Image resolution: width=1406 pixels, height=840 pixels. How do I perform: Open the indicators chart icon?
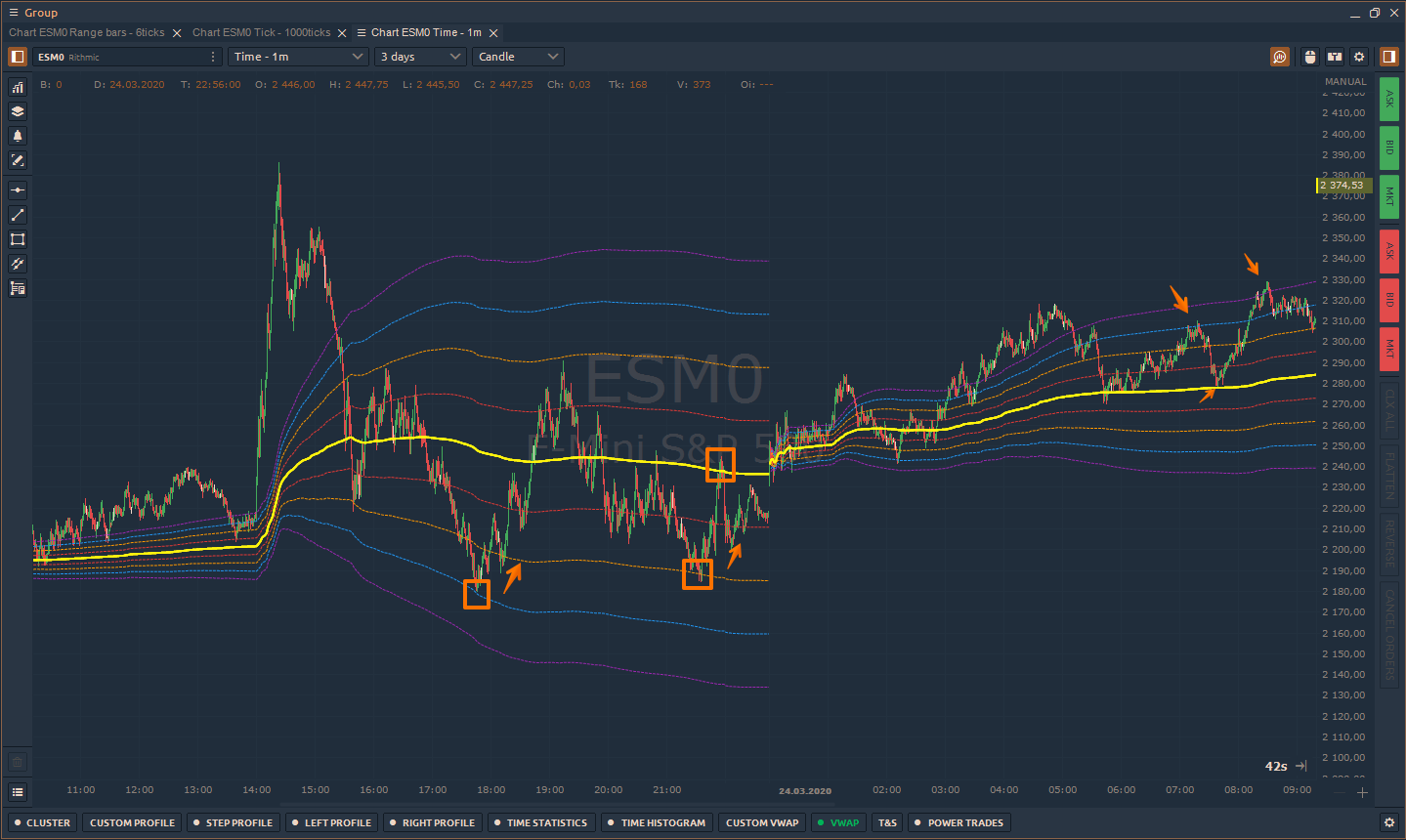point(18,88)
